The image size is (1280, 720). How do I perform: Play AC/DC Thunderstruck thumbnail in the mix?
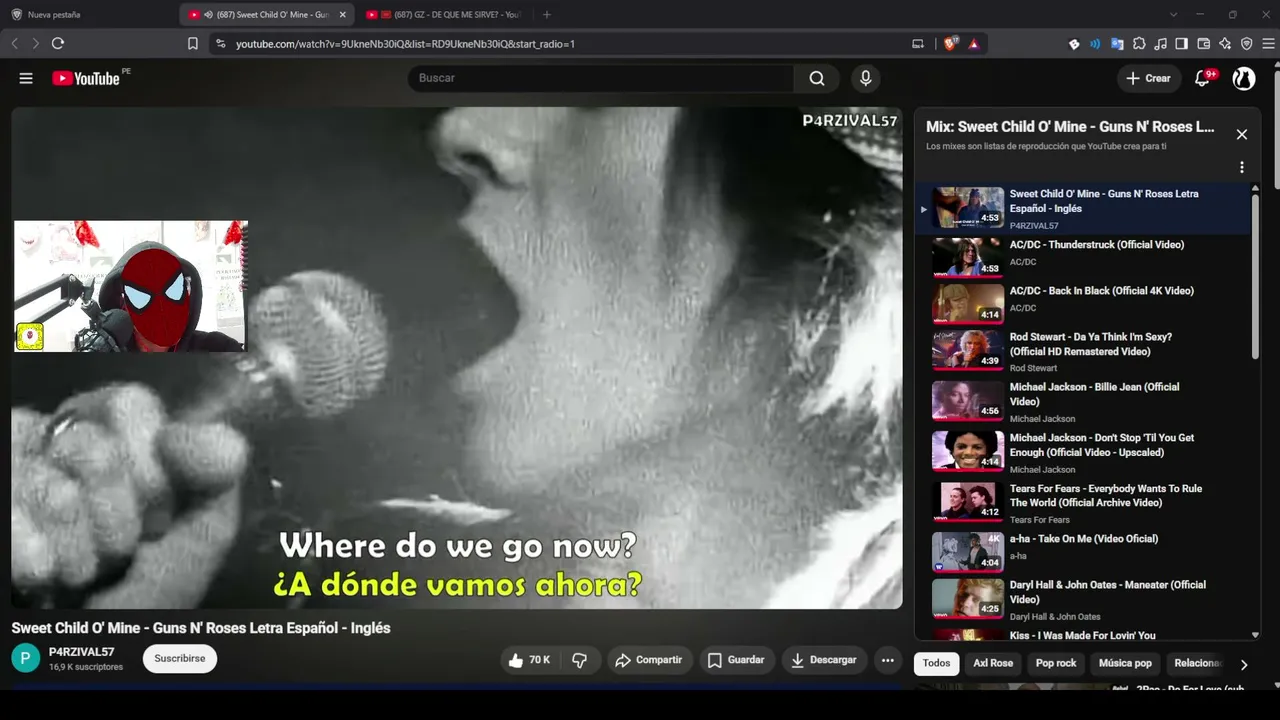click(968, 258)
